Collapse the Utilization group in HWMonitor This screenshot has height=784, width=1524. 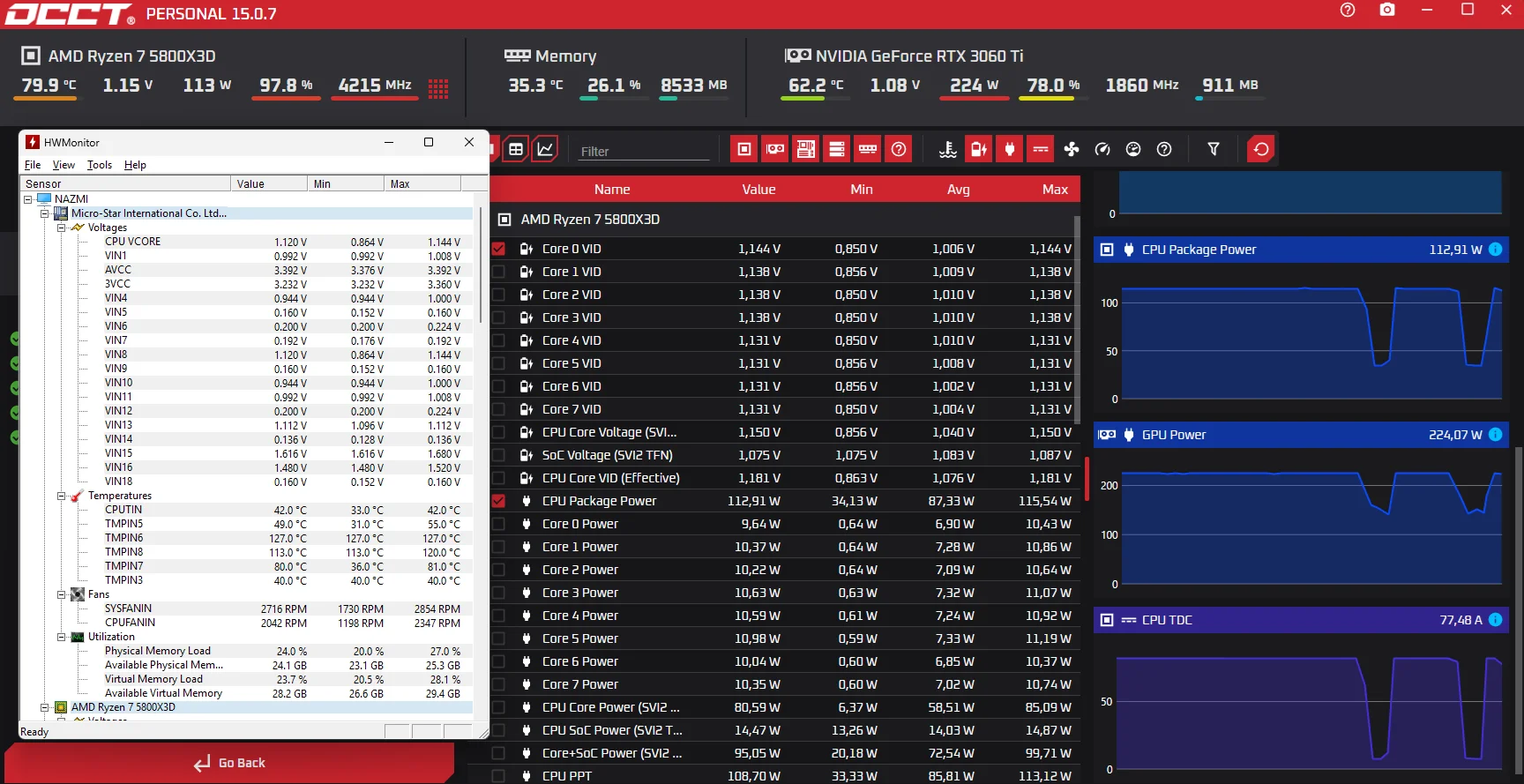pos(61,637)
